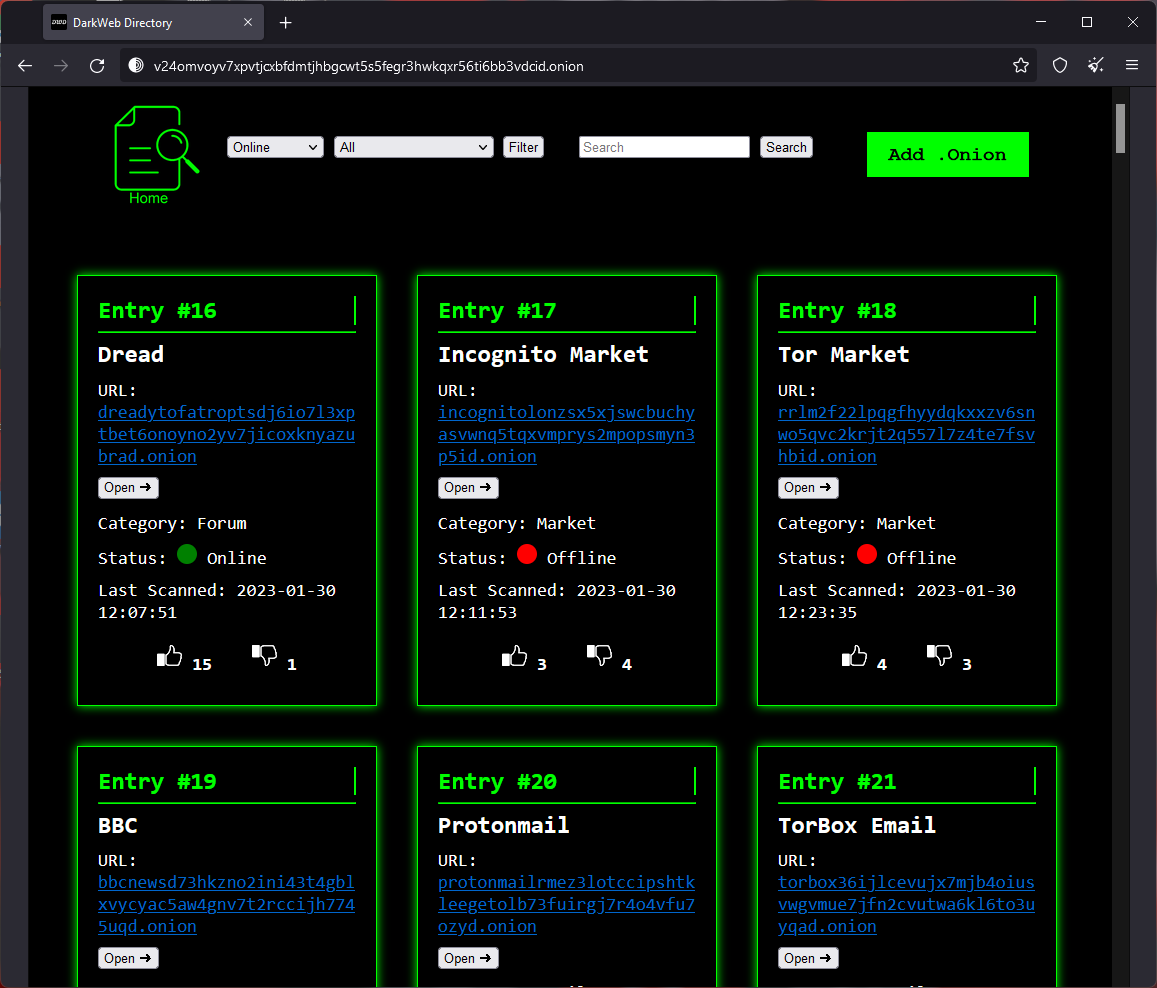Click the onion site identity icon
Image resolution: width=1157 pixels, height=988 pixels.
pyautogui.click(x=136, y=66)
